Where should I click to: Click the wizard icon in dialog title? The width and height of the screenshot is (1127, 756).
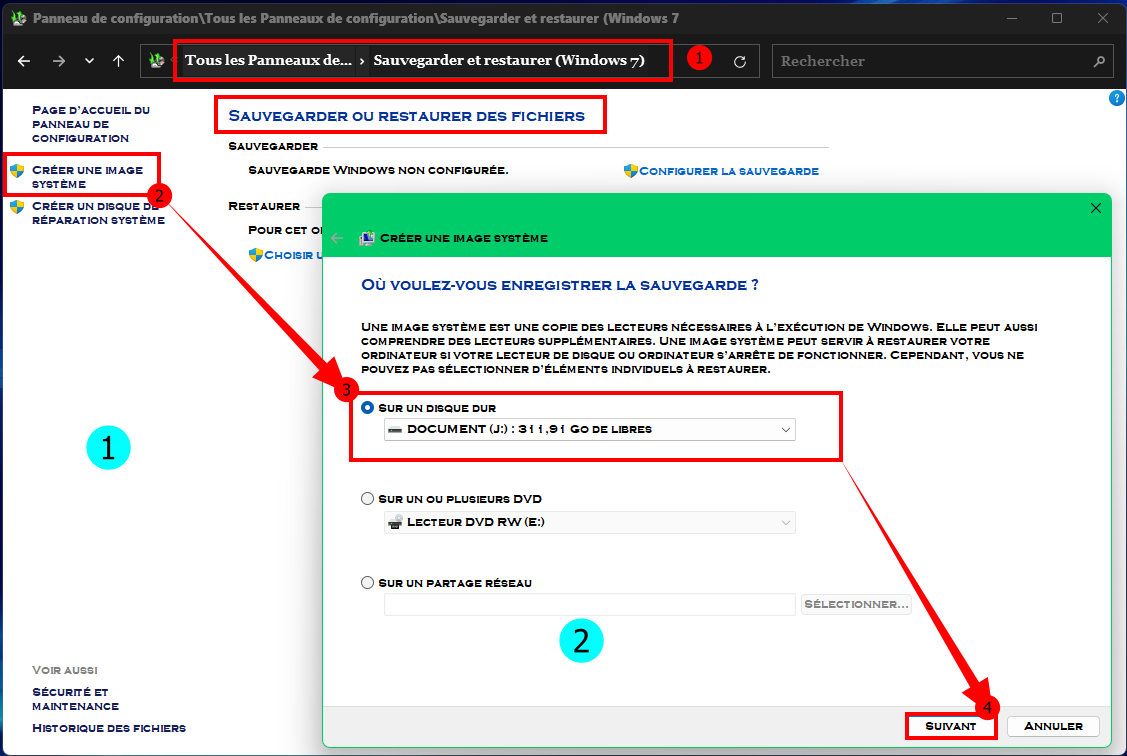[367, 238]
